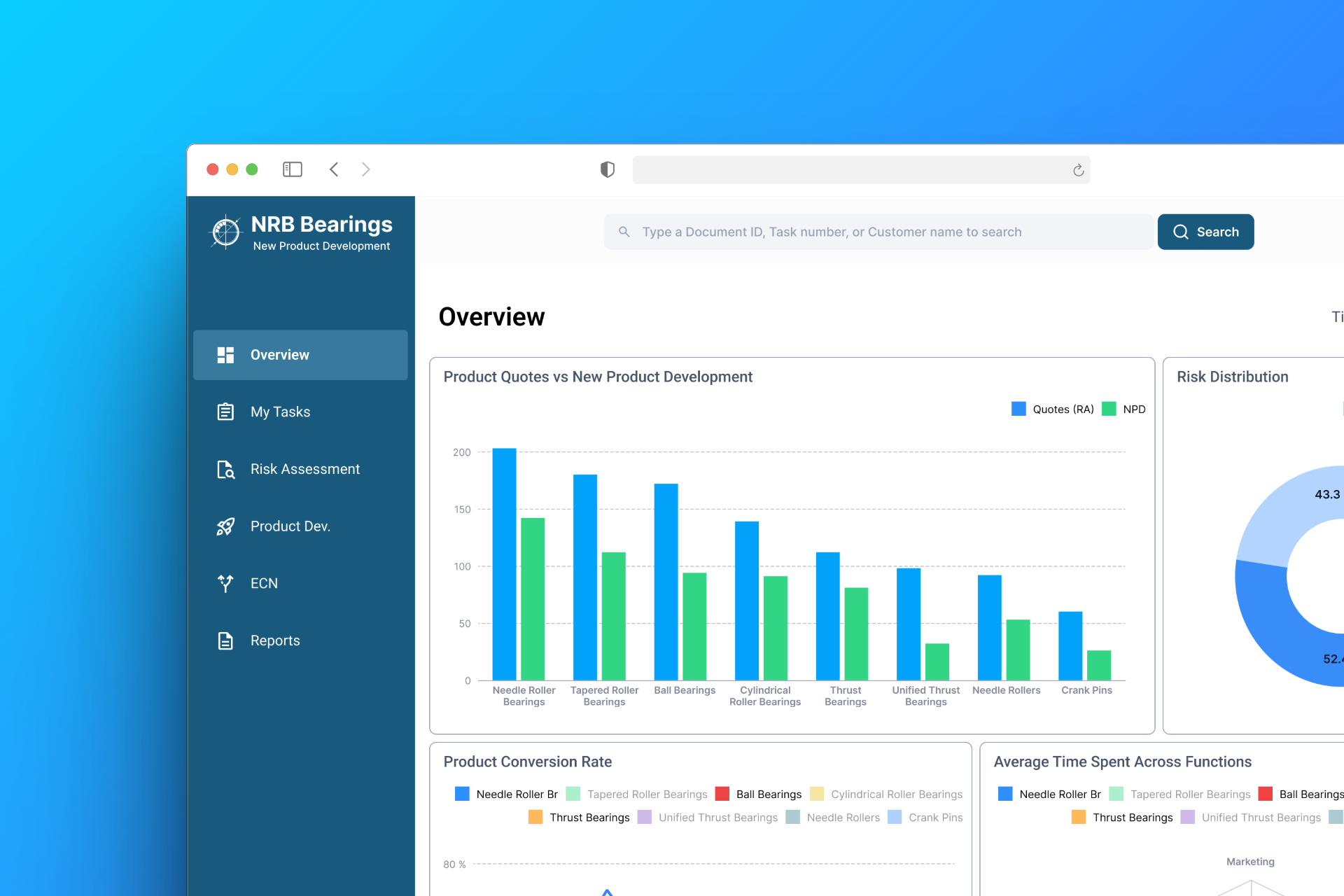This screenshot has height=896, width=1344.
Task: Open the Product Dev. rocket icon
Action: (225, 526)
